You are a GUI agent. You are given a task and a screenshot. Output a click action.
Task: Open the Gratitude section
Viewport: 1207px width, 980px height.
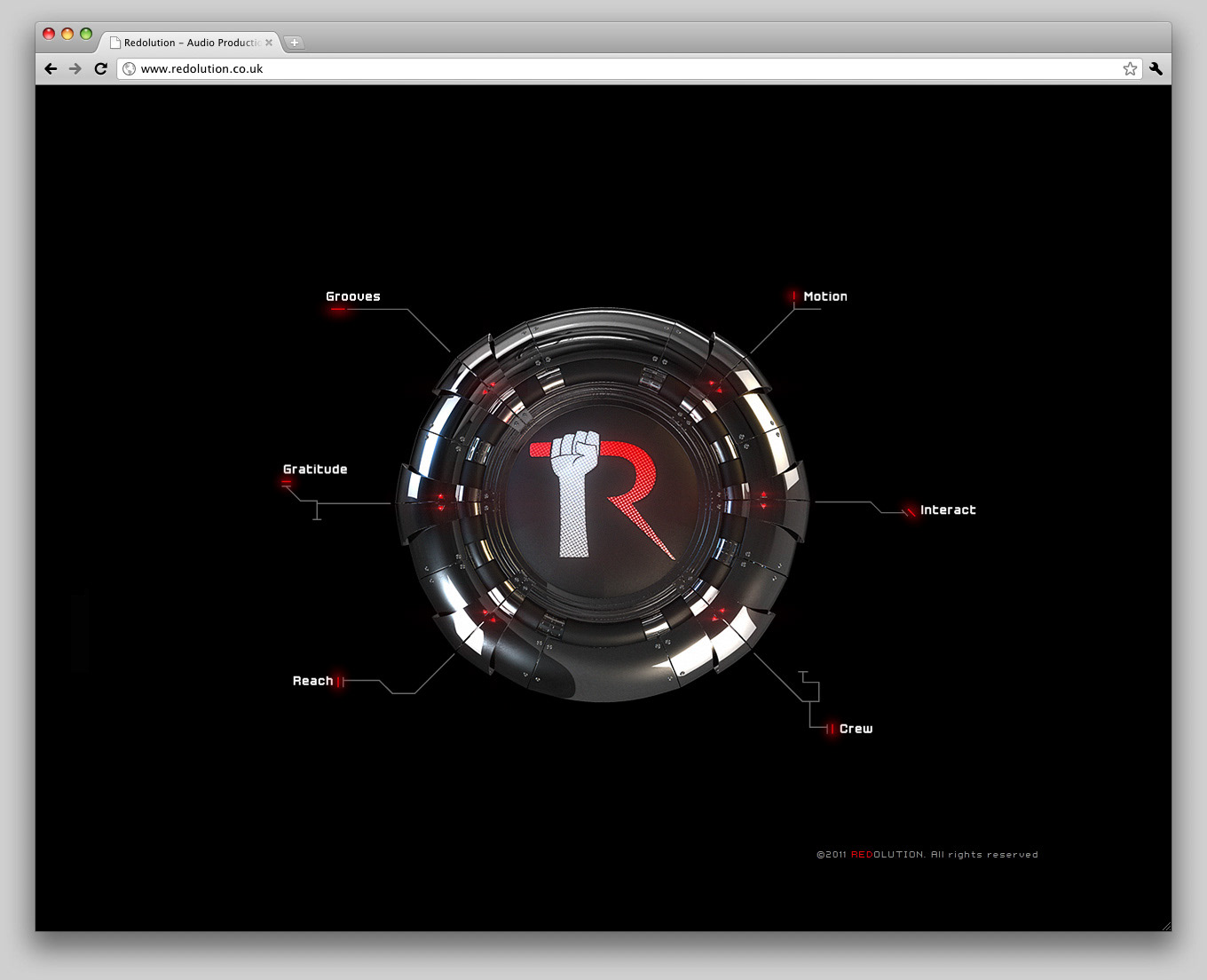[x=315, y=470]
